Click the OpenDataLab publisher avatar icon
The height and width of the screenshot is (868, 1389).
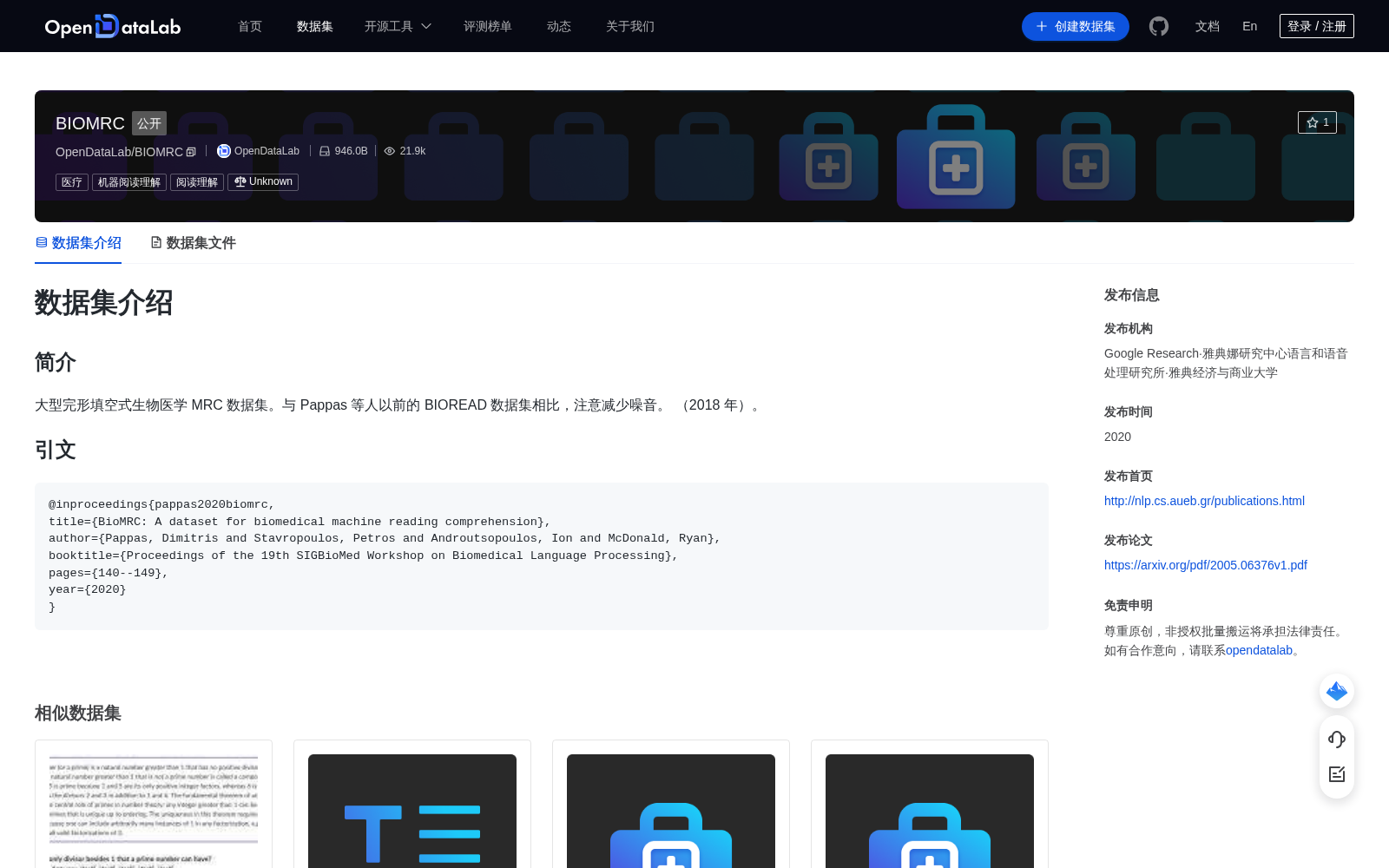223,151
